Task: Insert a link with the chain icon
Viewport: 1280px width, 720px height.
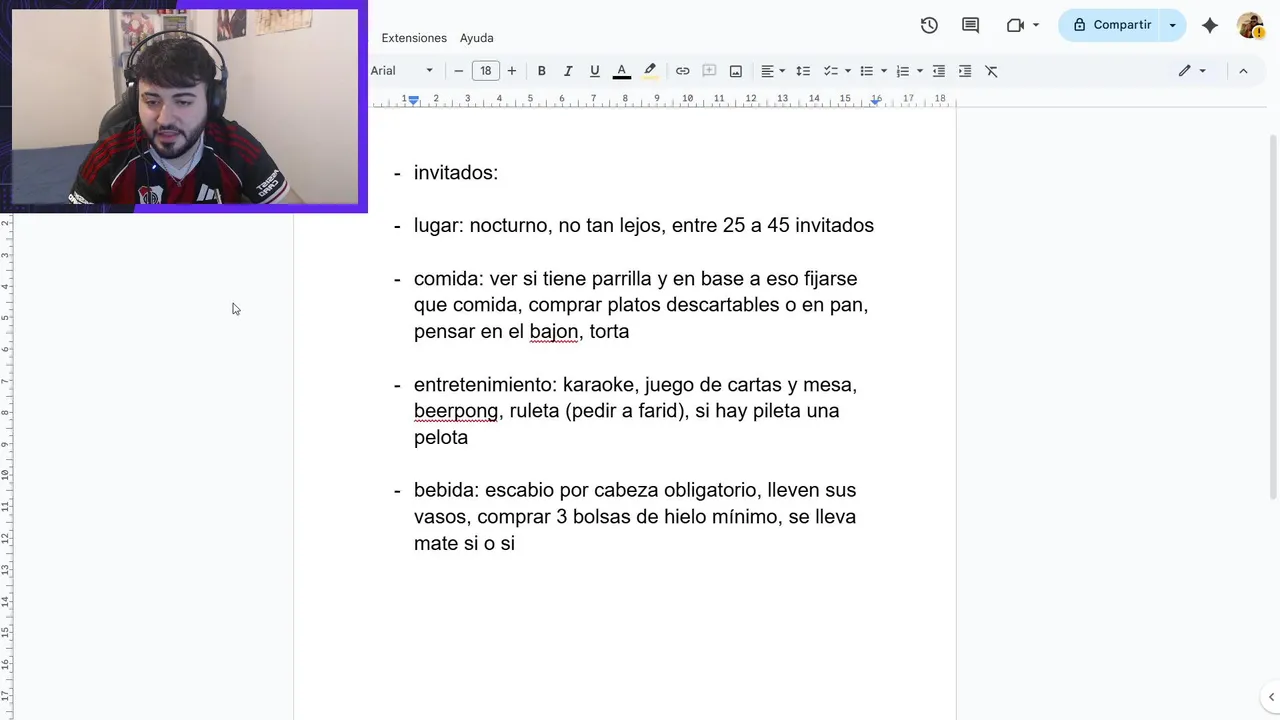Action: 683,71
